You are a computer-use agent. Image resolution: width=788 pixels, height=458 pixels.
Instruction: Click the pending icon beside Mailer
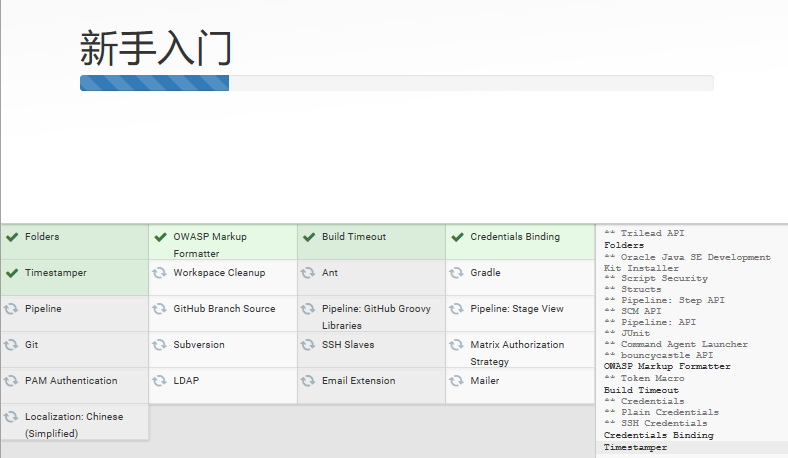point(456,381)
